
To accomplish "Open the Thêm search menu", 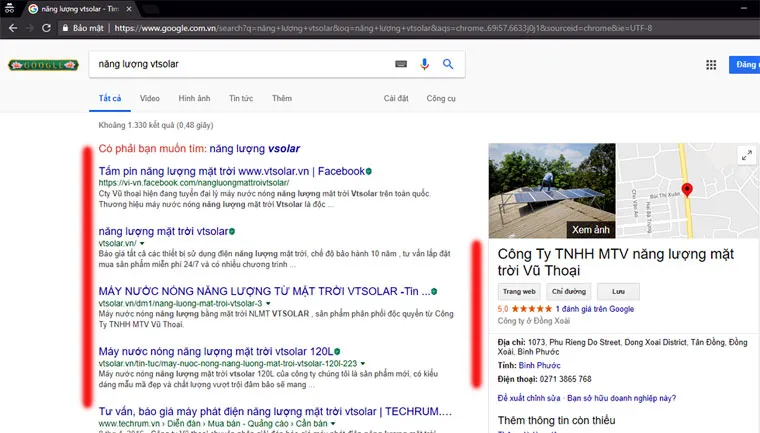I will click(282, 98).
